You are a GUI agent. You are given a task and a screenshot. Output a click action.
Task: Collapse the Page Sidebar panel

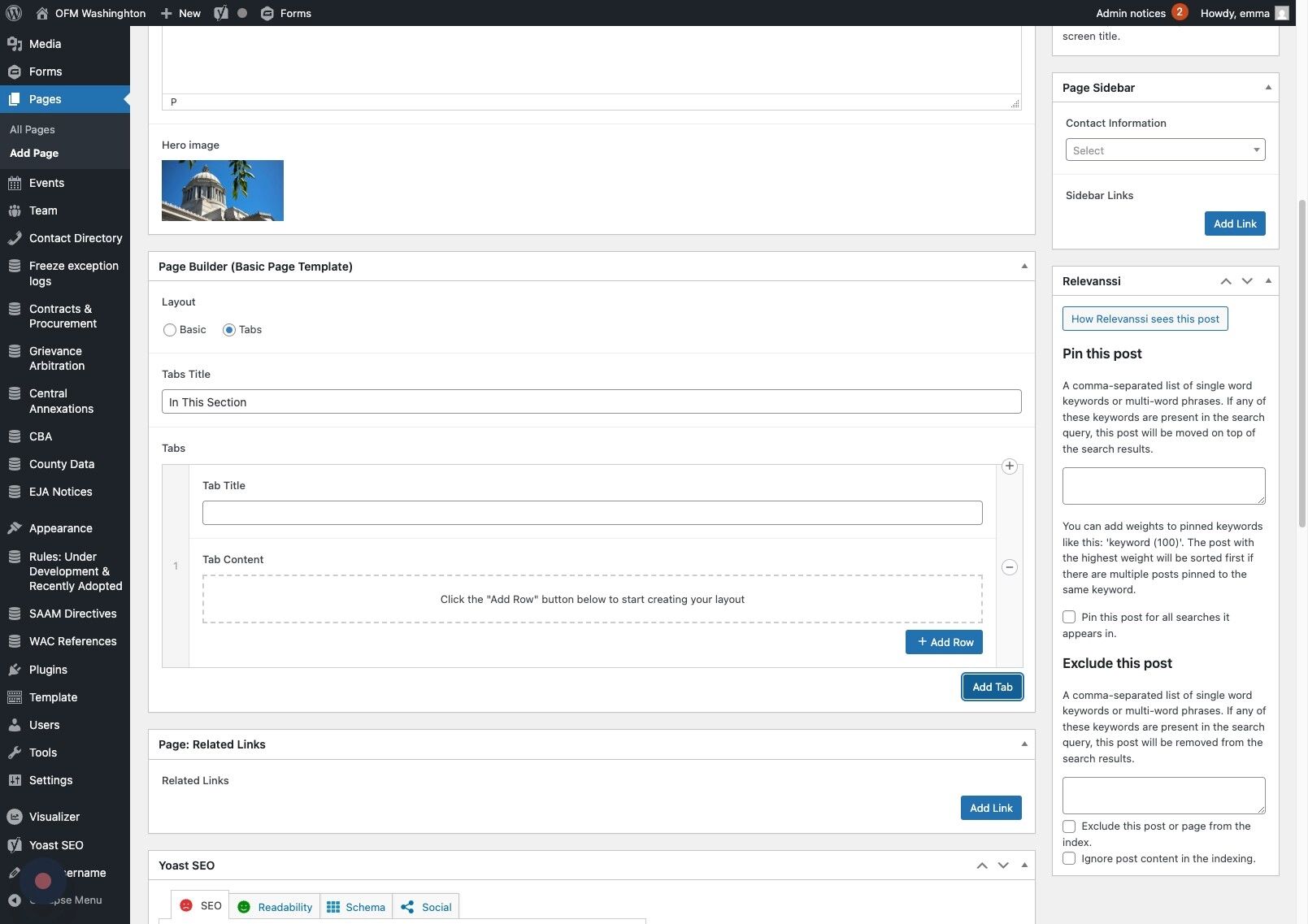[x=1268, y=88]
